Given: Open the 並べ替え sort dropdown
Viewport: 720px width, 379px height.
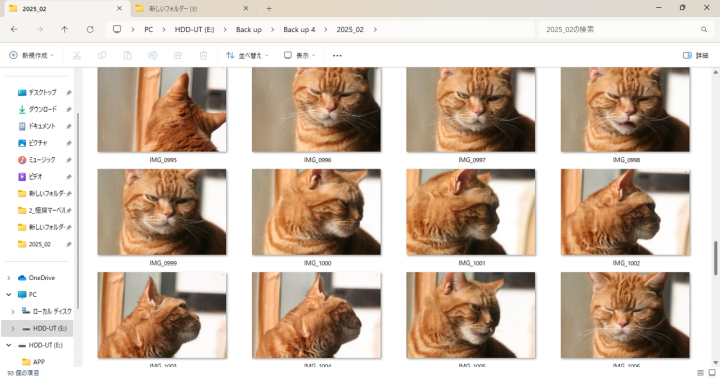Looking at the screenshot, I should (x=247, y=56).
